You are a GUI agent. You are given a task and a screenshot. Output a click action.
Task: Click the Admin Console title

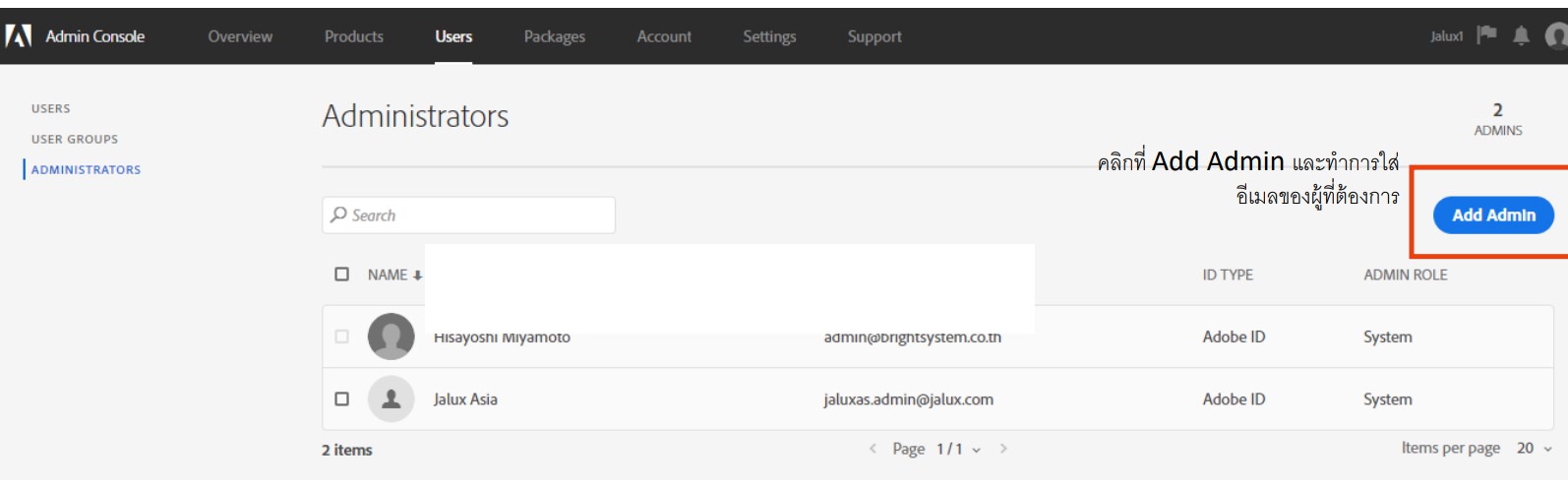pos(95,36)
